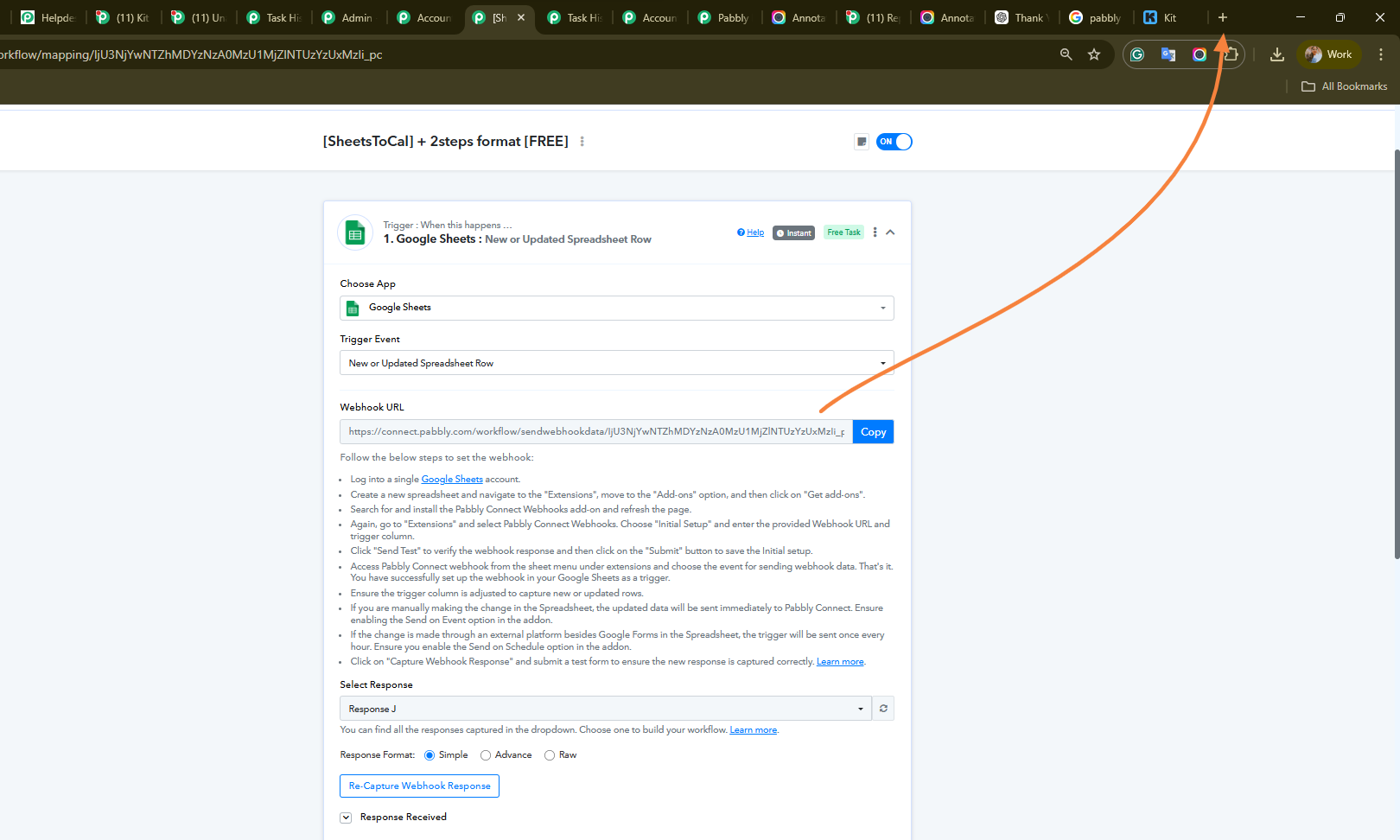Click Re-Capture Webhook Response button
Viewport: 1400px width, 840px height.
pos(419,786)
